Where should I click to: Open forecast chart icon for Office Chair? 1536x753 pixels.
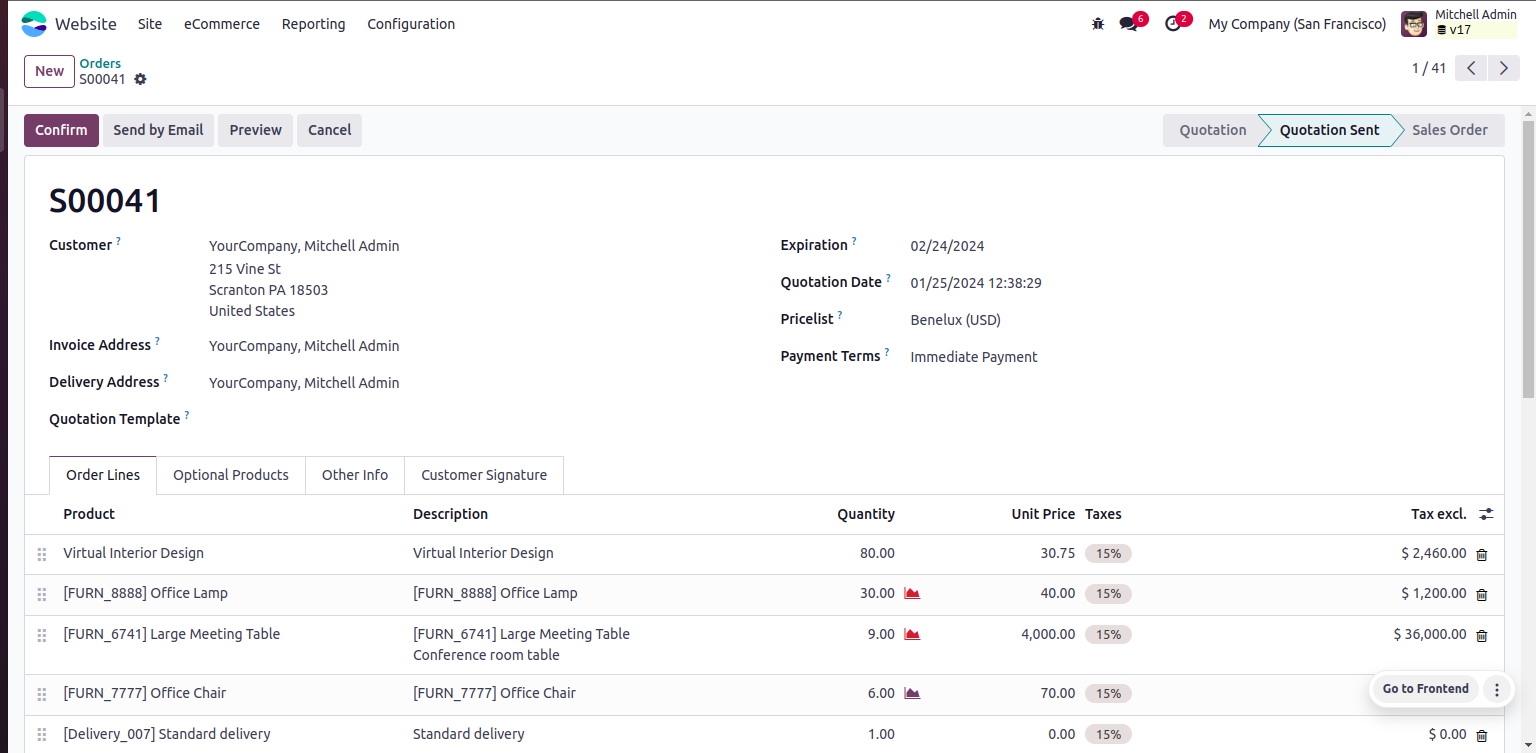click(912, 693)
